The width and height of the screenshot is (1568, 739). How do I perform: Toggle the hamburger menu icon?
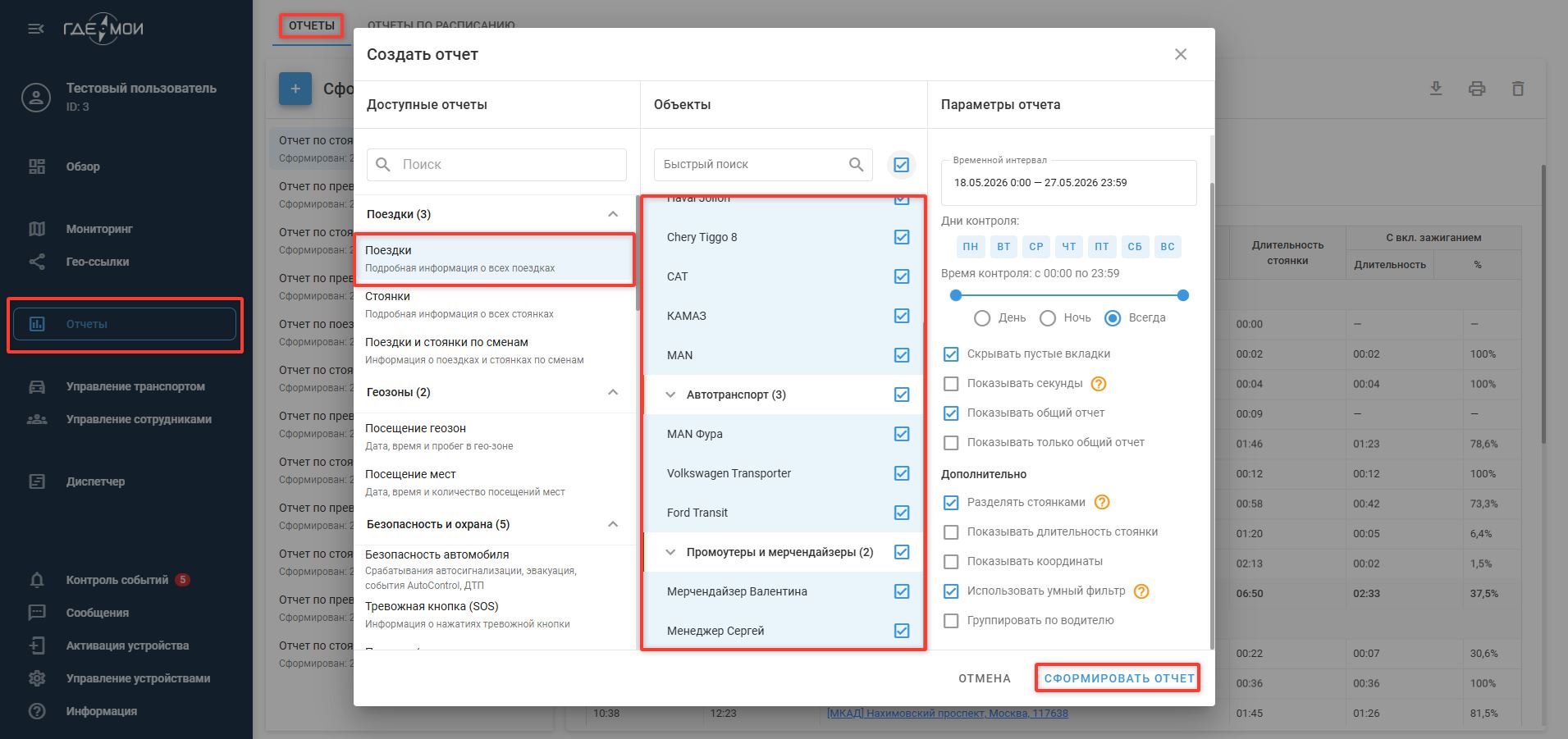(x=36, y=29)
